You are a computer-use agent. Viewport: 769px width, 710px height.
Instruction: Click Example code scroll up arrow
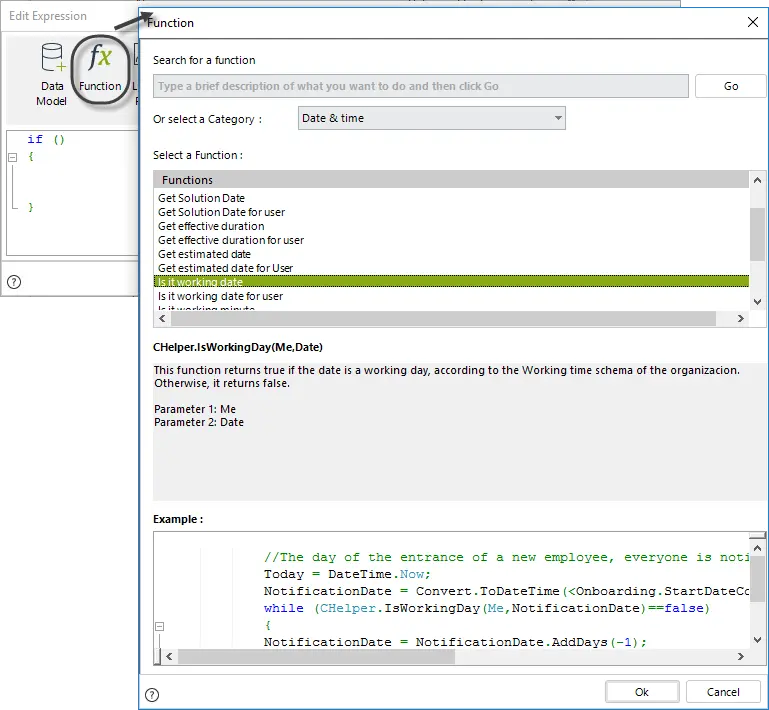click(x=757, y=548)
